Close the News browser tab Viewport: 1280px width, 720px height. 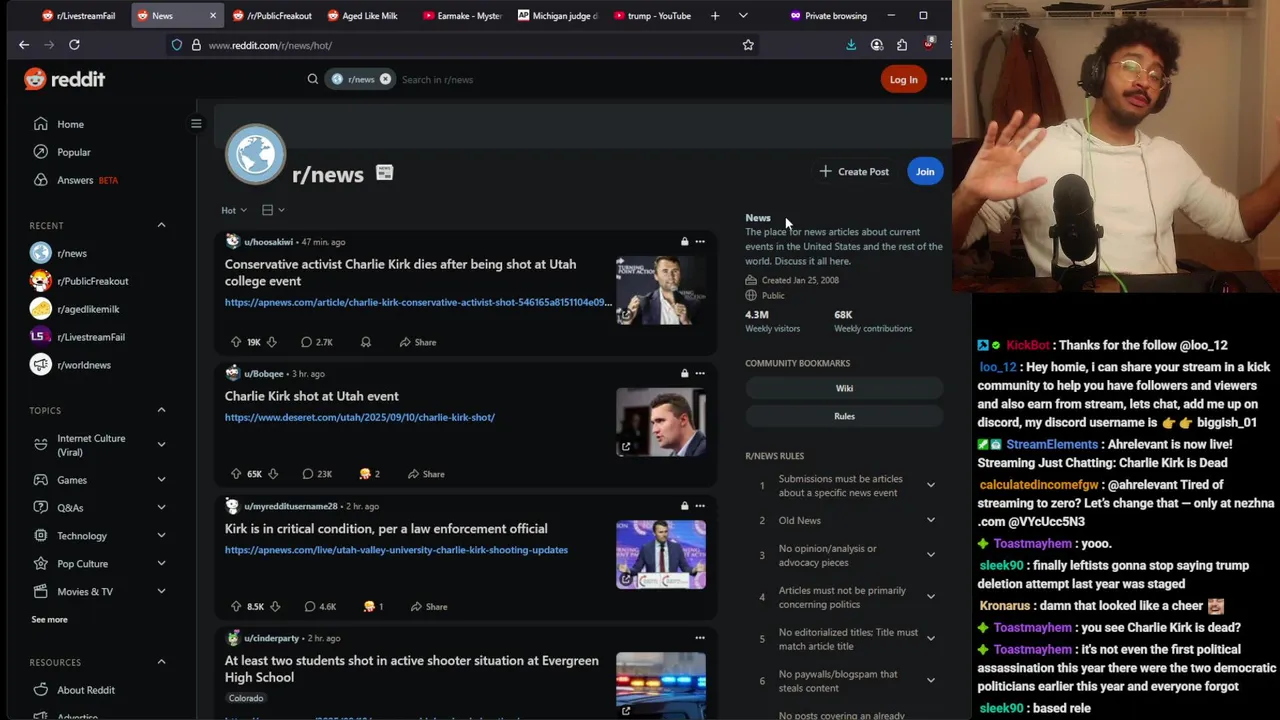[x=212, y=15]
